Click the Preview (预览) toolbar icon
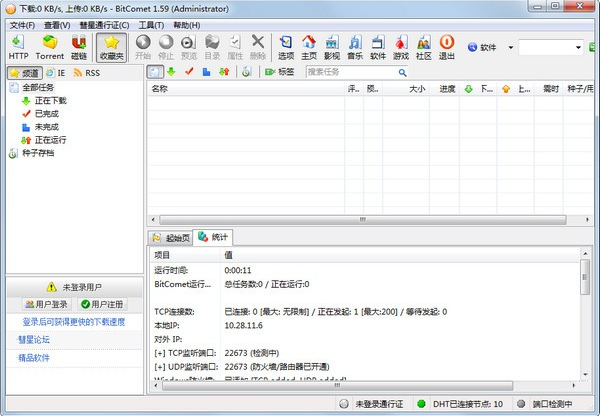Screen dimensions: 600x416 coord(189,47)
